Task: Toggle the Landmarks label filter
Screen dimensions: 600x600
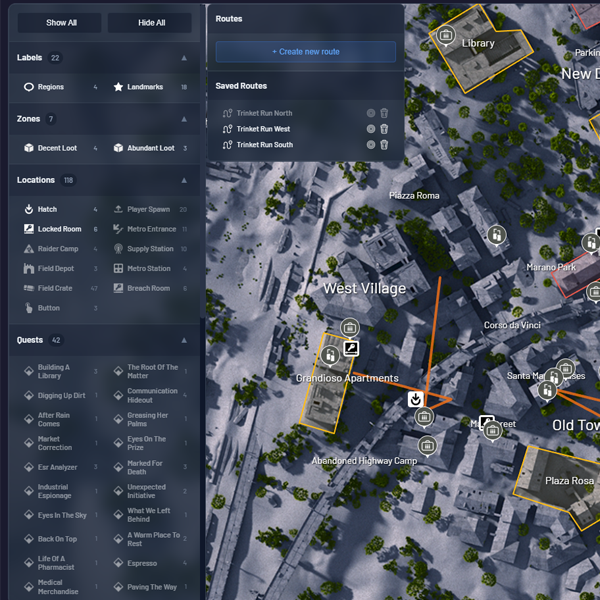Action: click(150, 87)
